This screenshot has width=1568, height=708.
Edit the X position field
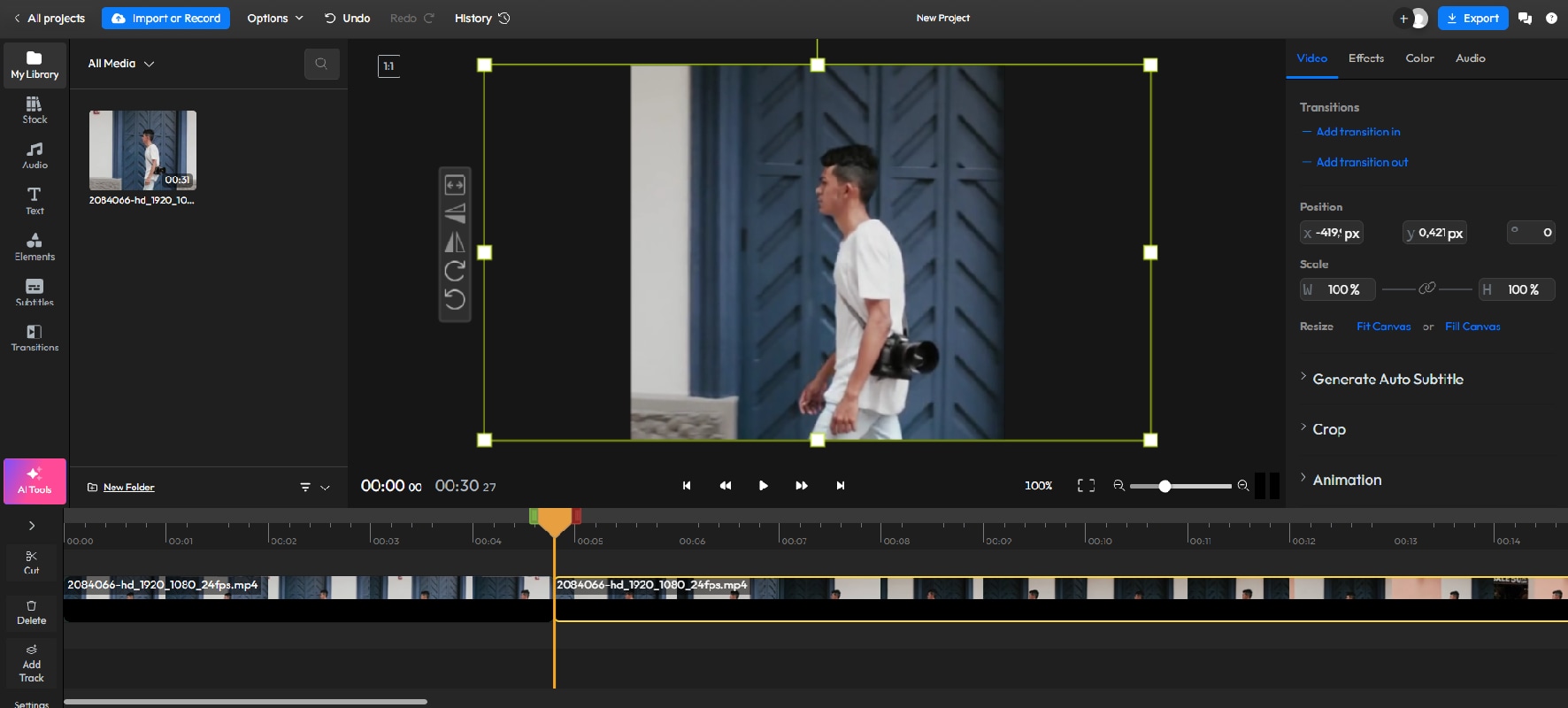pyautogui.click(x=1331, y=233)
